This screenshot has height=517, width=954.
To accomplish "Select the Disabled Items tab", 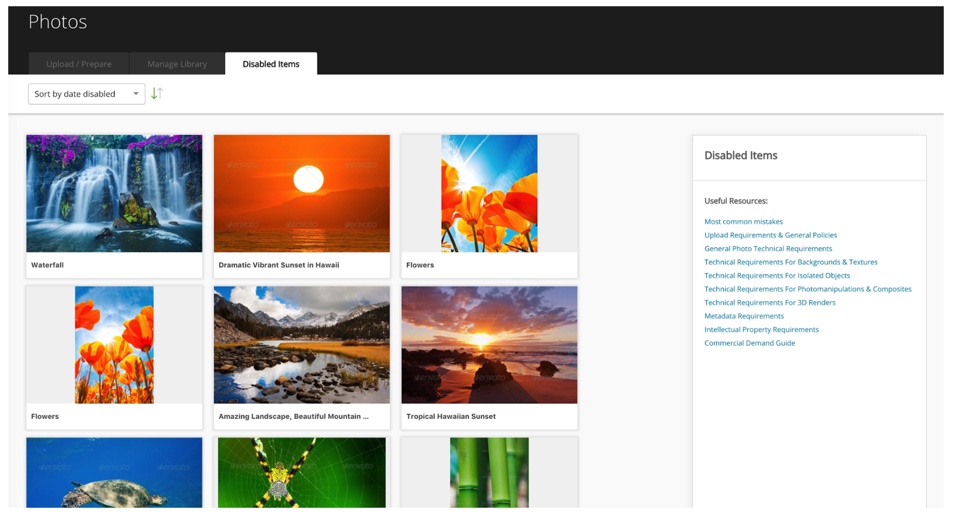I will [x=271, y=64].
